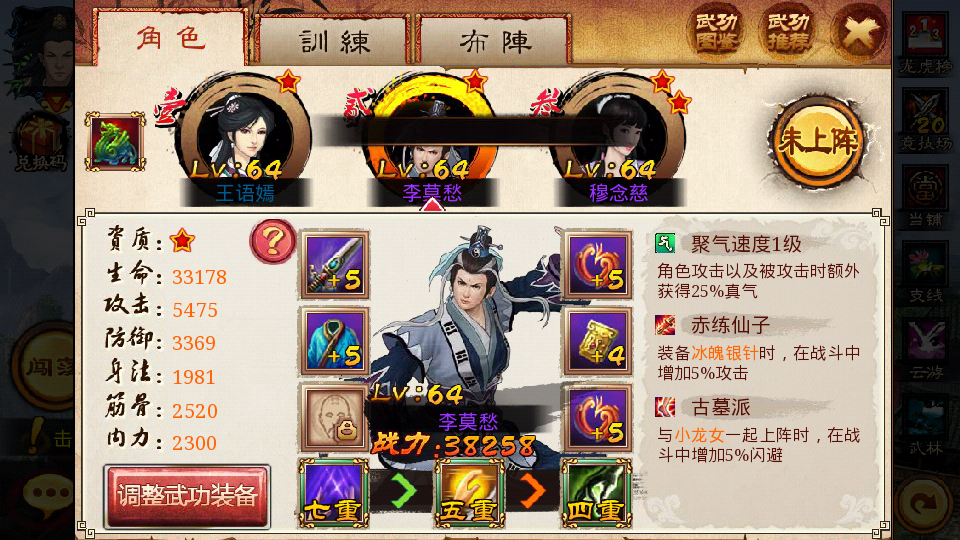This screenshot has height=540, width=960.
Task: Select the blue robe armor +5 slot
Action: pyautogui.click(x=334, y=341)
